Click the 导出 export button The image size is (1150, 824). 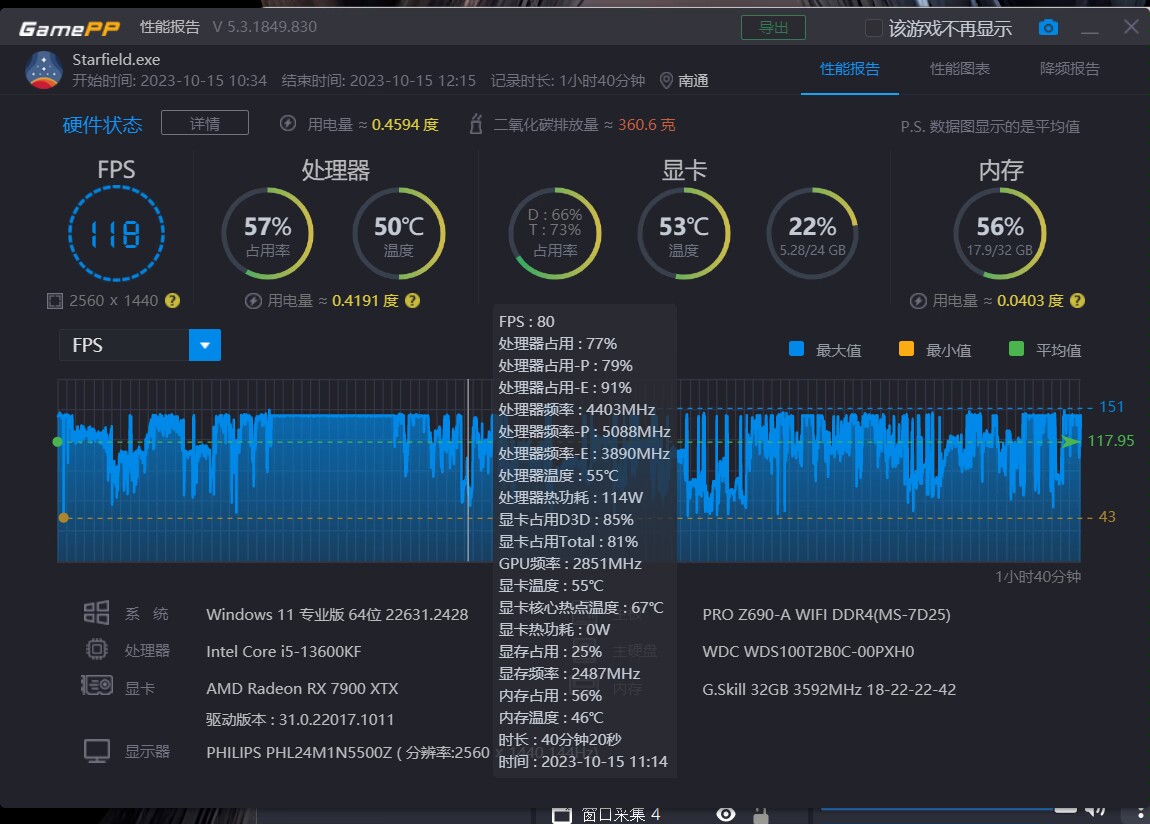tap(773, 28)
